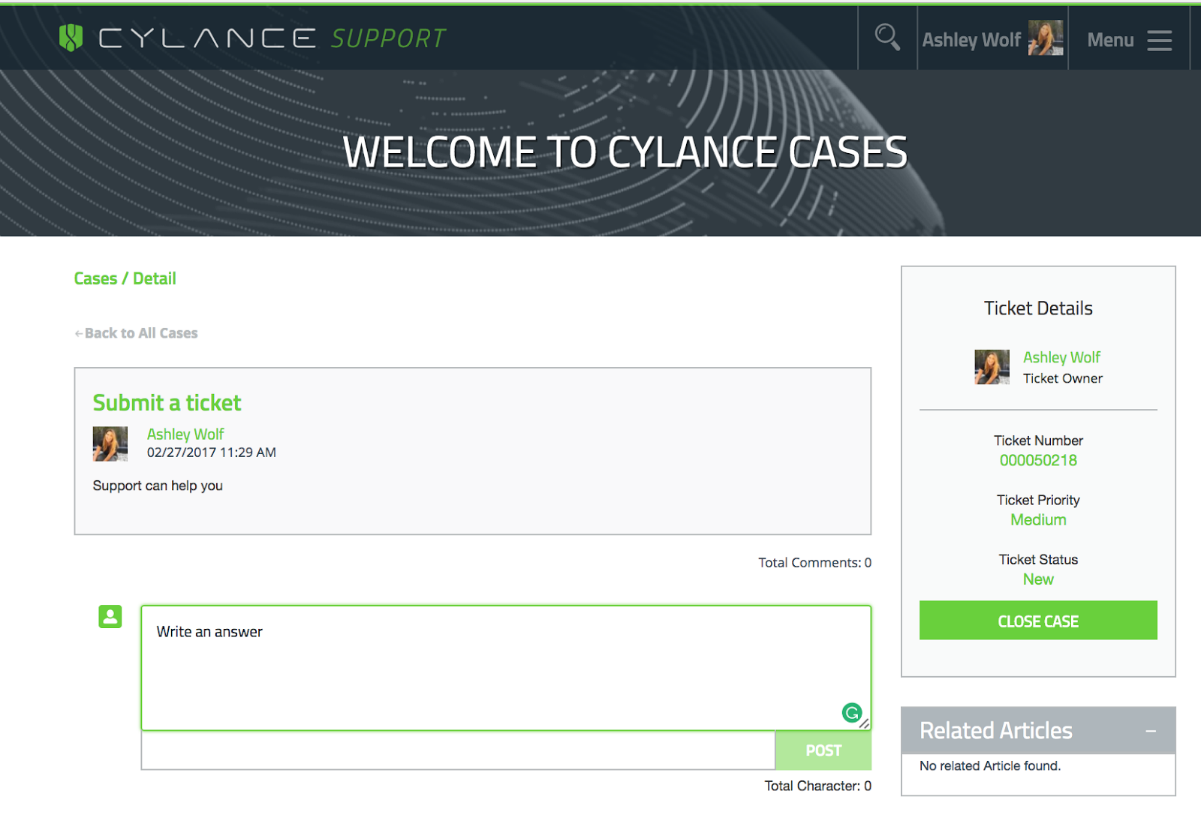Go back to All Cases
The height and width of the screenshot is (824, 1201).
[136, 333]
